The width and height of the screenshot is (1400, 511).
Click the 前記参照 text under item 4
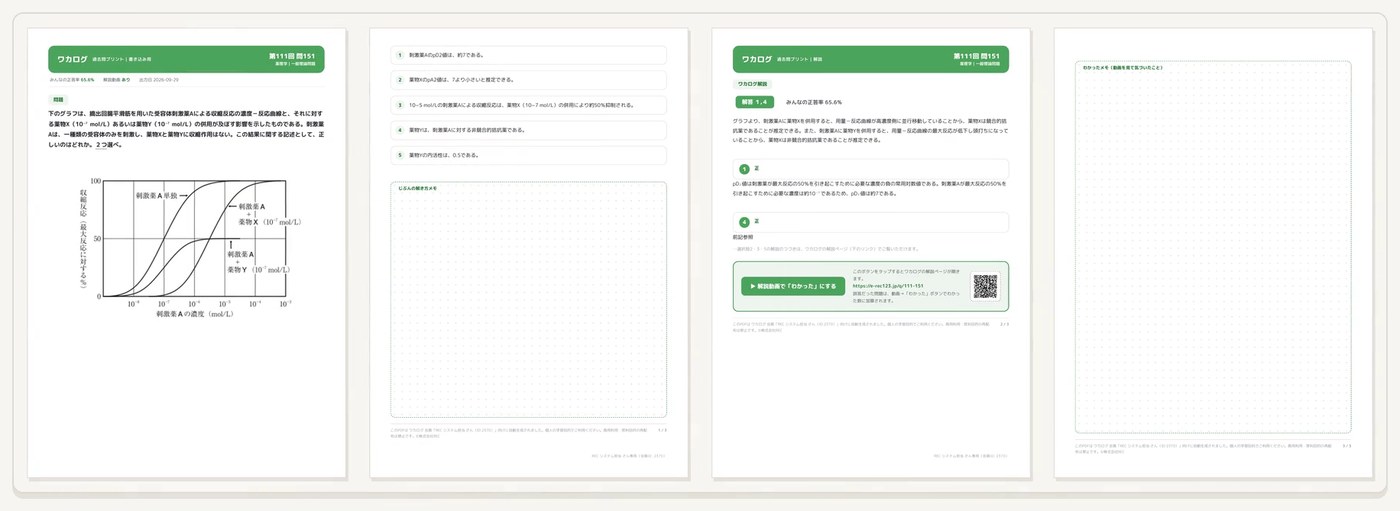[743, 237]
